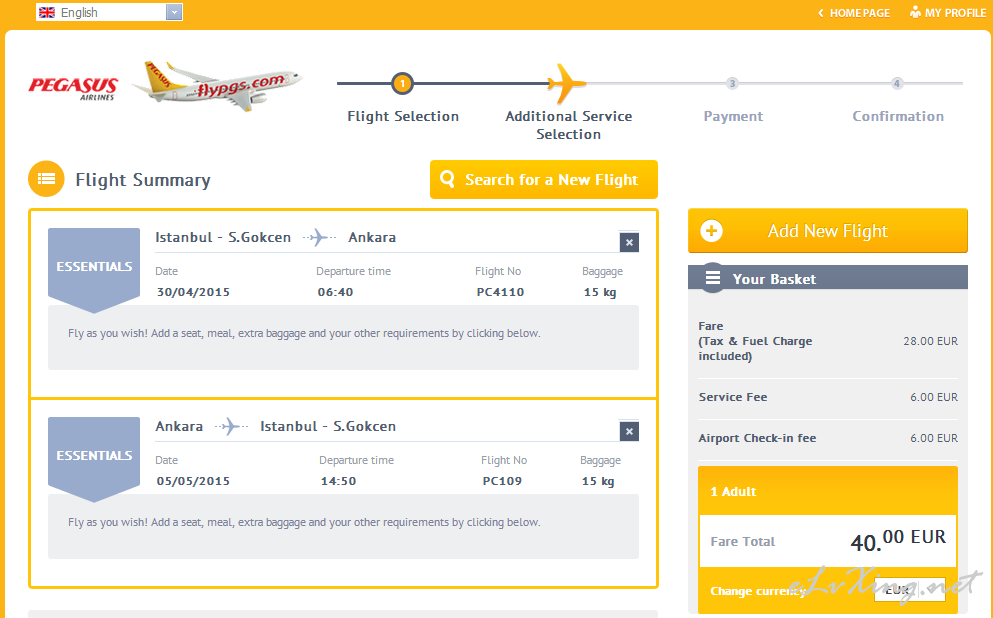Select step 1 Flight Selection circle

[402, 84]
